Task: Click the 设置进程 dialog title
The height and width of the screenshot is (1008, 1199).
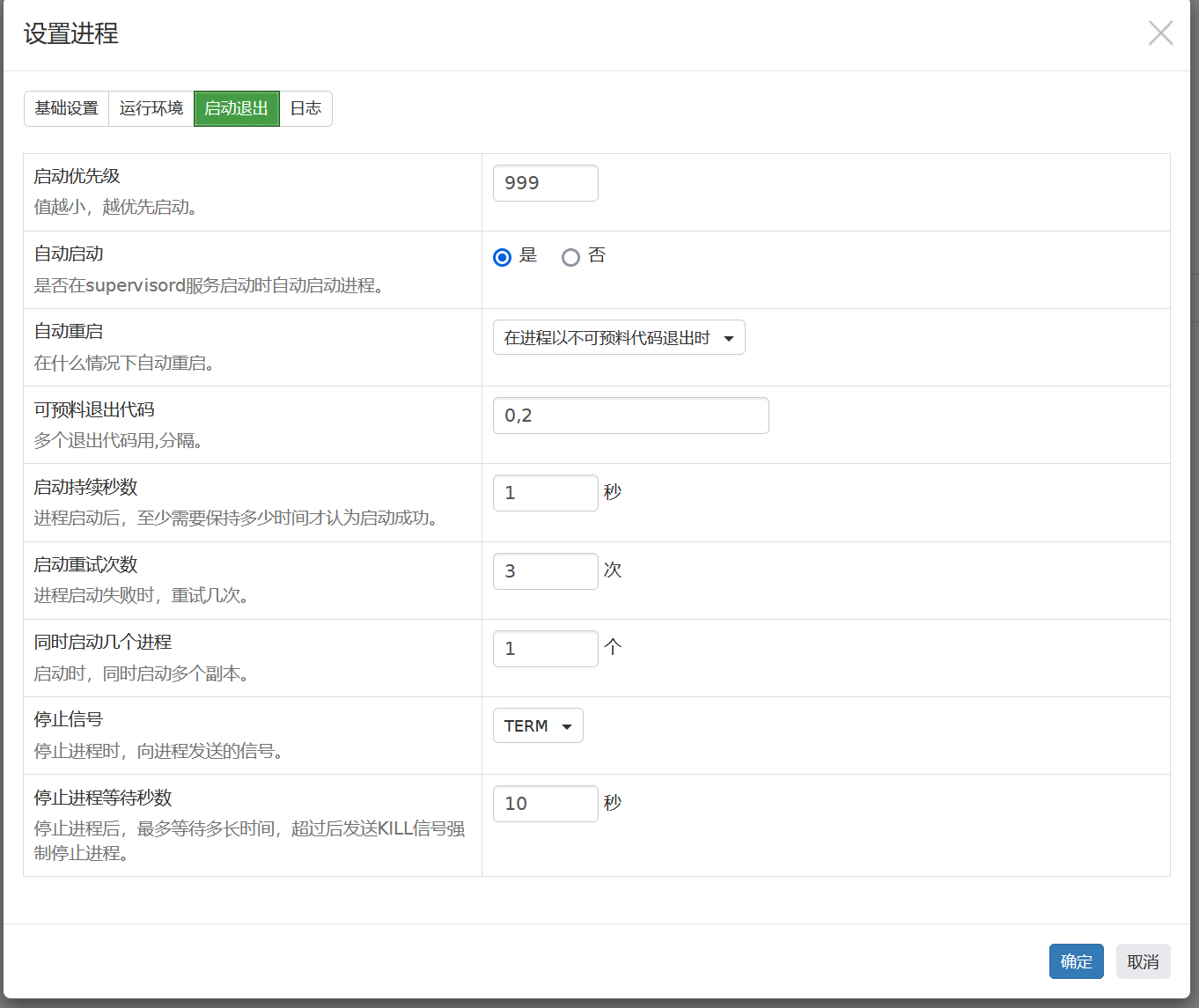Action: [x=71, y=33]
